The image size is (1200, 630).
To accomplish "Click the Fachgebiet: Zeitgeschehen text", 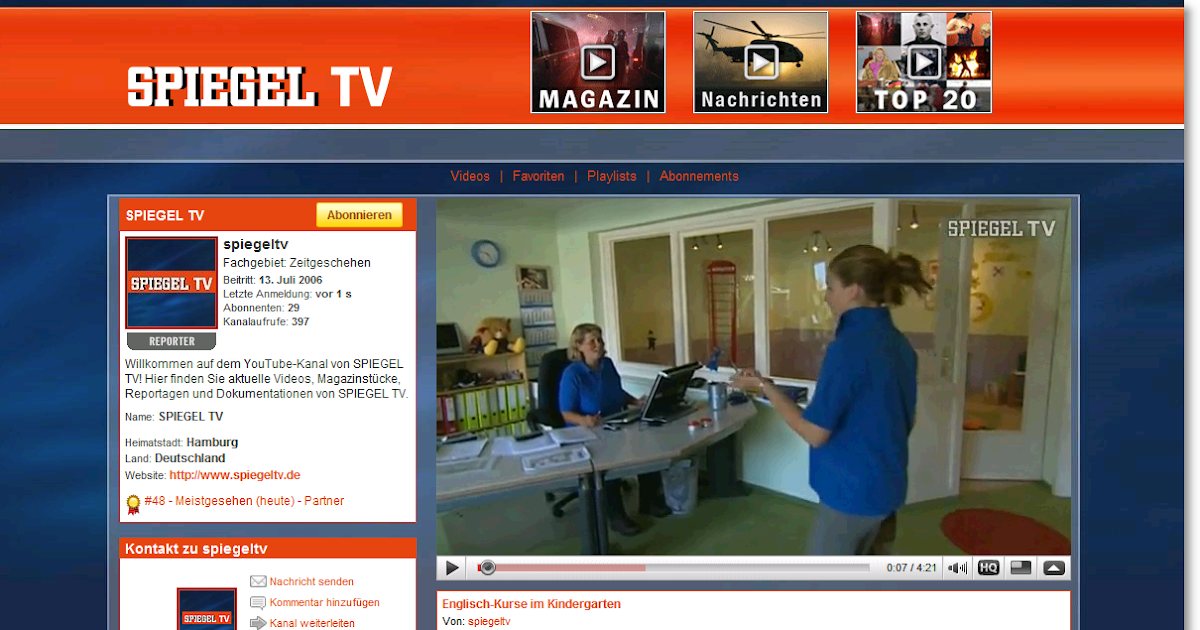I will pyautogui.click(x=297, y=263).
